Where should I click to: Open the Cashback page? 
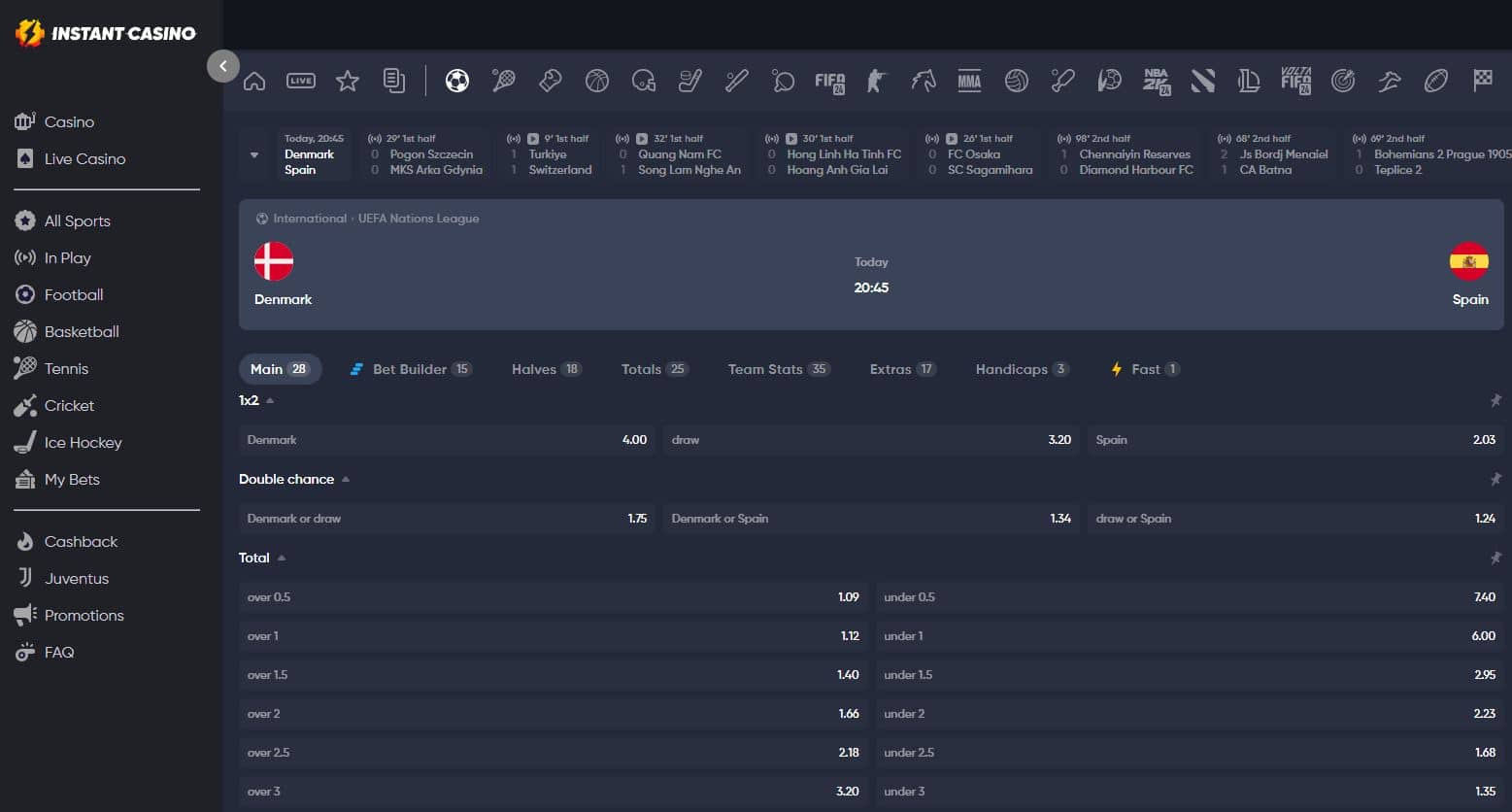pos(66,541)
